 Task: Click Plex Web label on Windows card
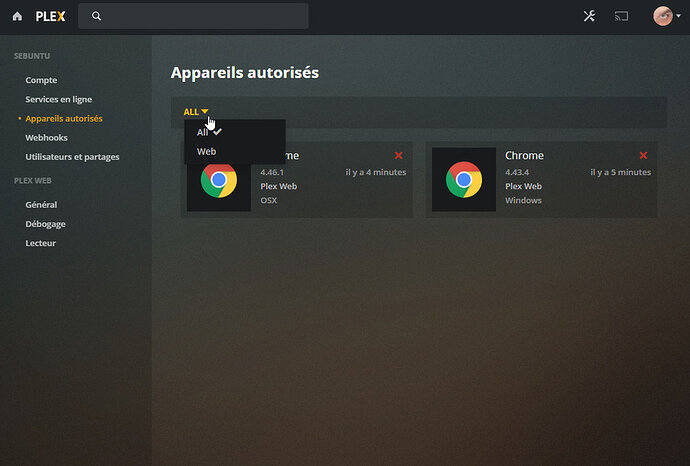click(x=523, y=186)
